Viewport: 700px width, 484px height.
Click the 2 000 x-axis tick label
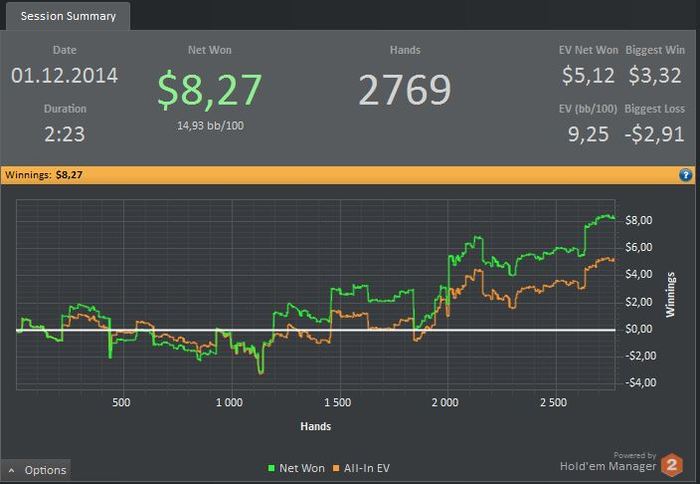(445, 402)
